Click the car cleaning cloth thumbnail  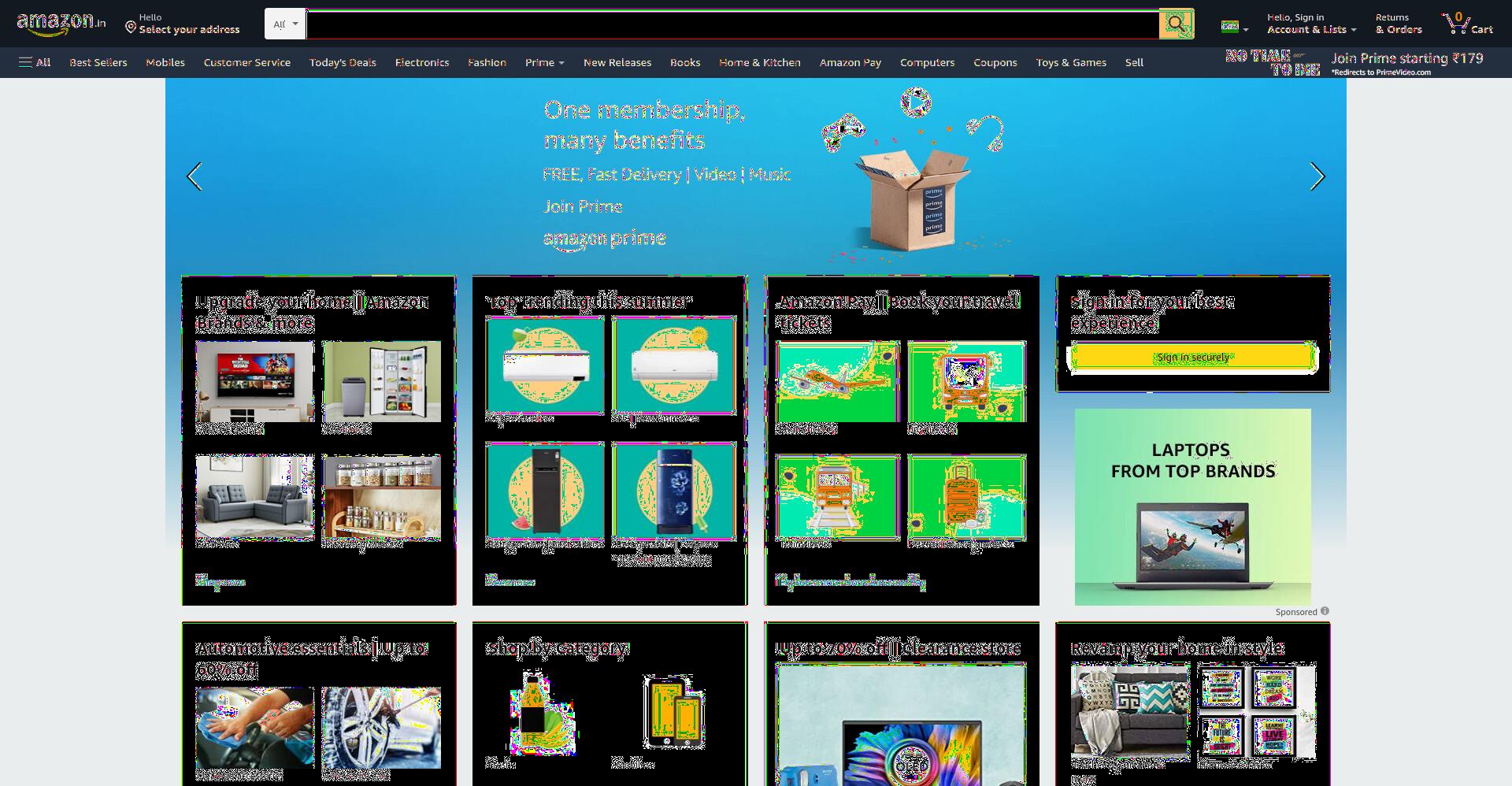coord(254,728)
